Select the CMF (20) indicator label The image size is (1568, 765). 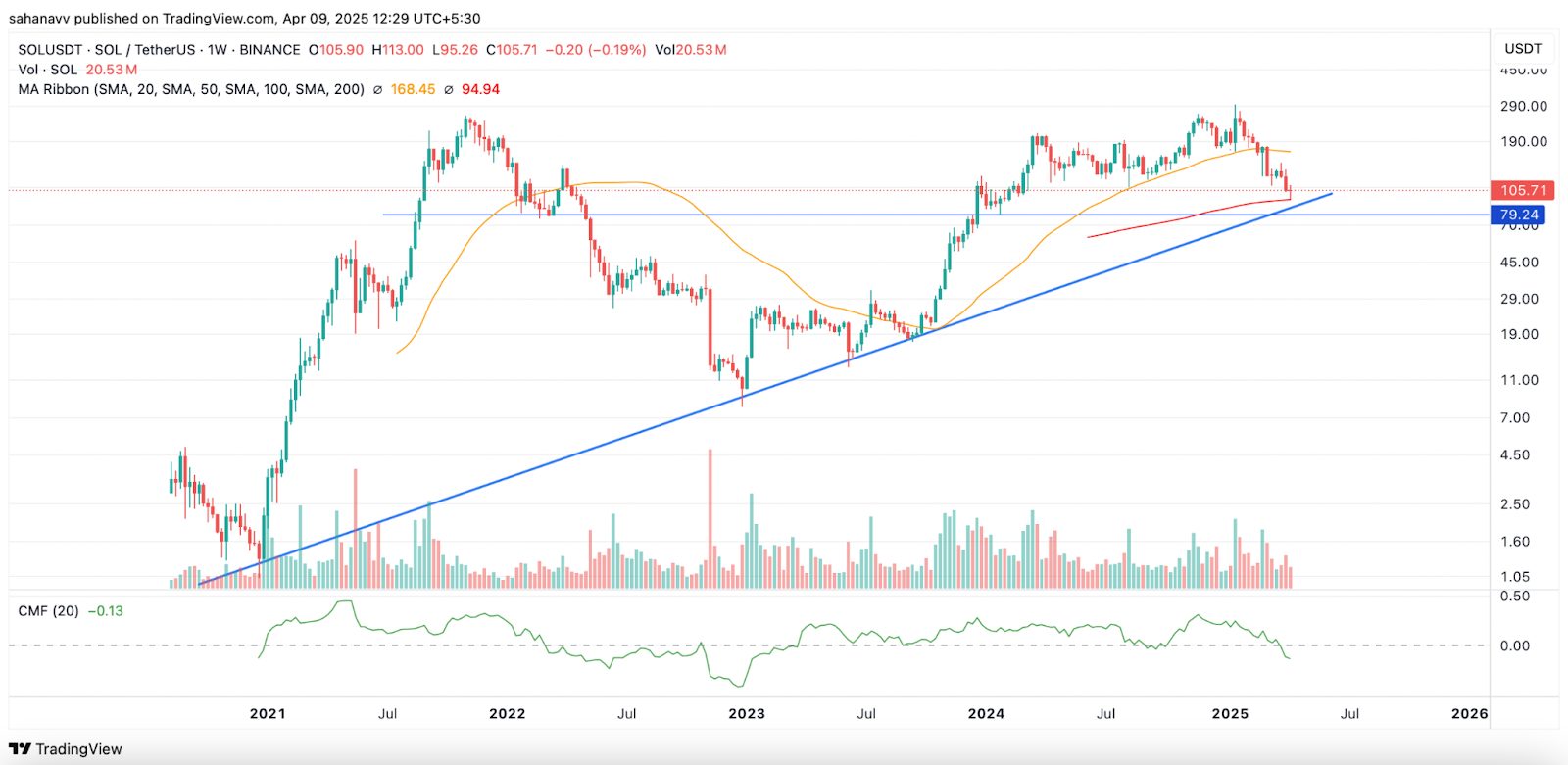pyautogui.click(x=49, y=611)
